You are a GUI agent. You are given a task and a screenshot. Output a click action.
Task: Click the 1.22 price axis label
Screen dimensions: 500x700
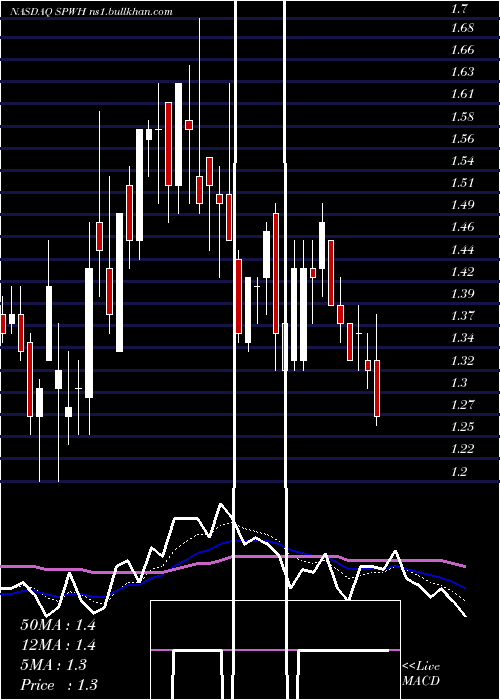462,449
